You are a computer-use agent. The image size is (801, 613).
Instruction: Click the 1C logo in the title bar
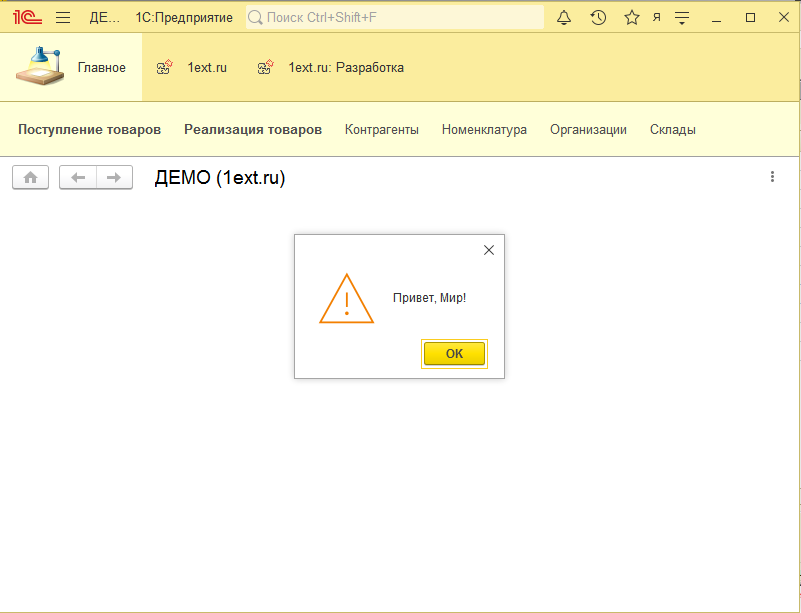pyautogui.click(x=24, y=16)
